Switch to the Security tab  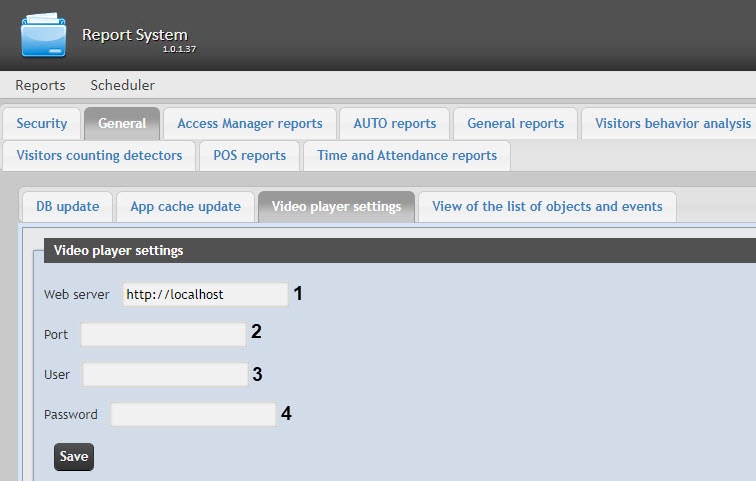pyautogui.click(x=42, y=124)
